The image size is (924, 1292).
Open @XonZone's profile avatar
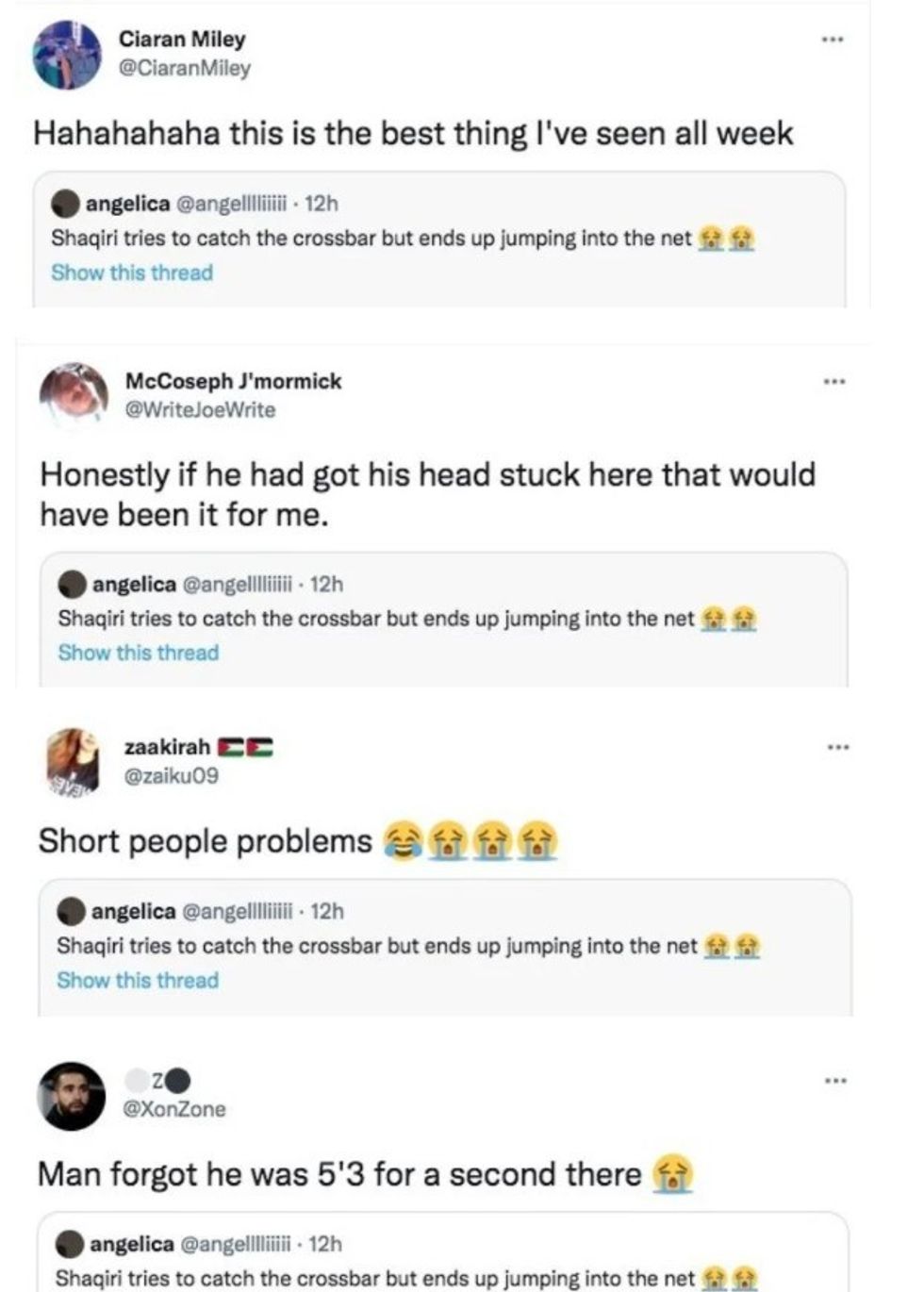click(x=74, y=1086)
